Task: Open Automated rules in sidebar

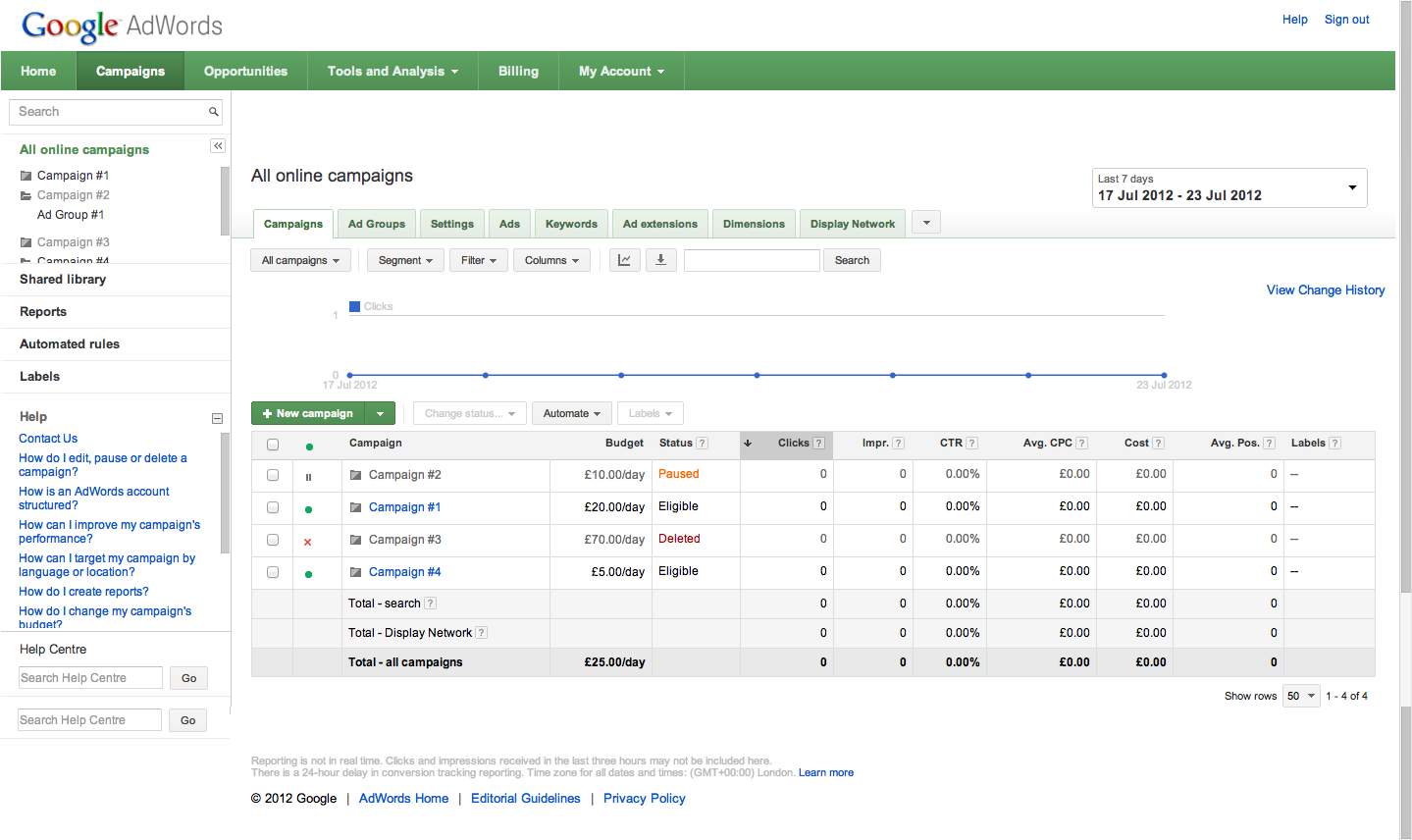Action: click(70, 344)
